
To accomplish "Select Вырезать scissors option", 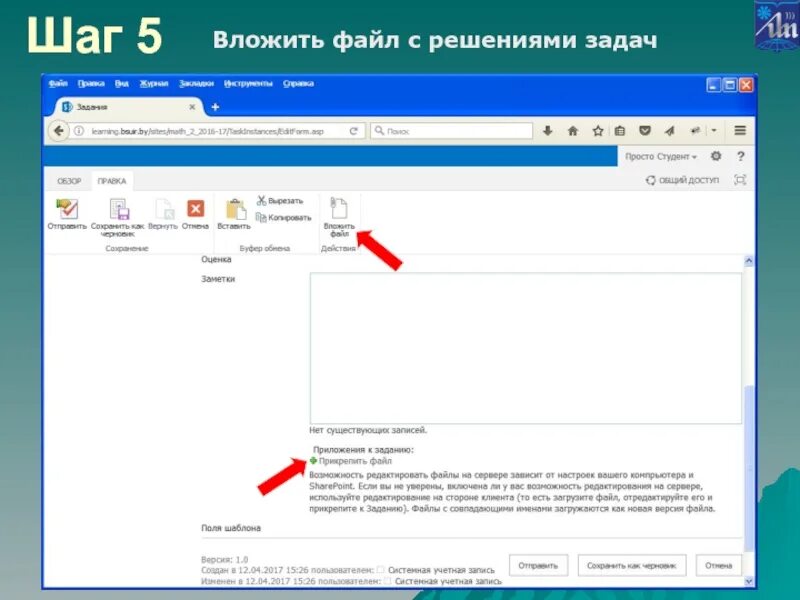I will (280, 201).
